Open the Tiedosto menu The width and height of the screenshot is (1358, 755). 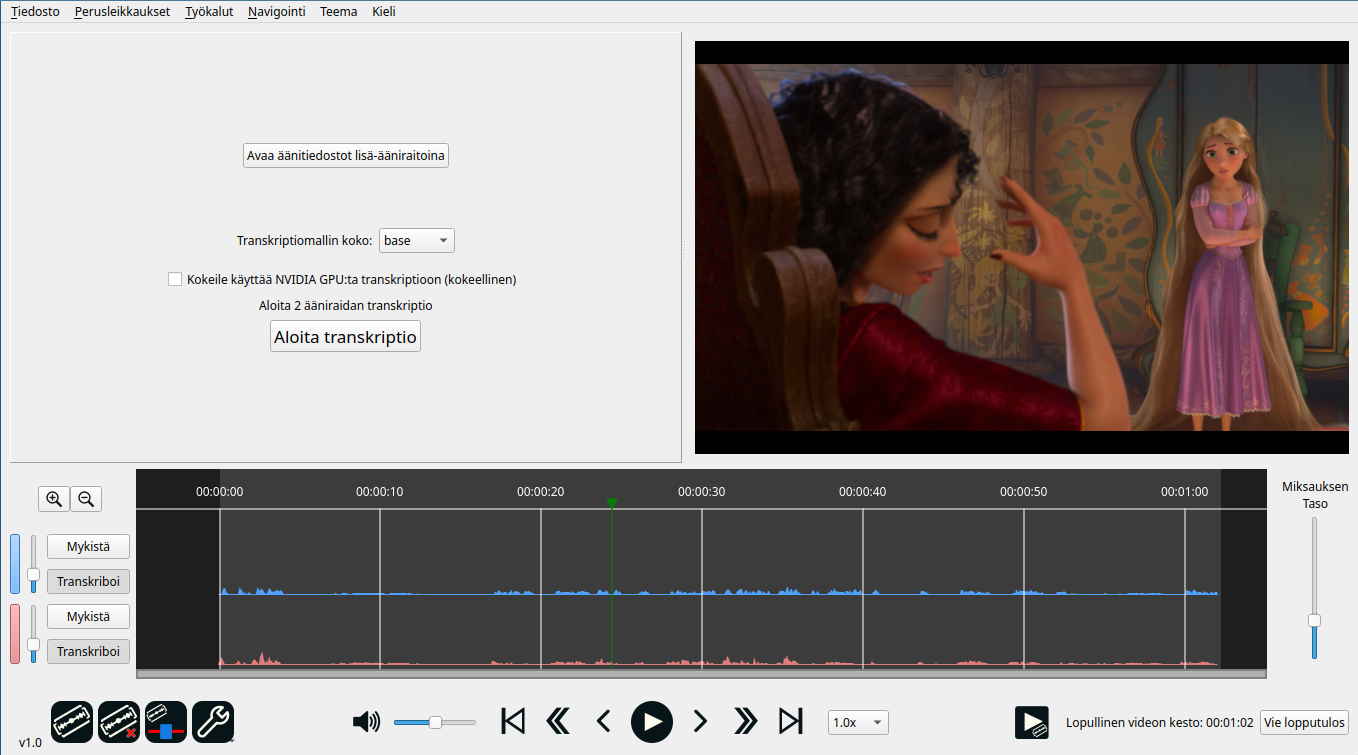(x=35, y=12)
